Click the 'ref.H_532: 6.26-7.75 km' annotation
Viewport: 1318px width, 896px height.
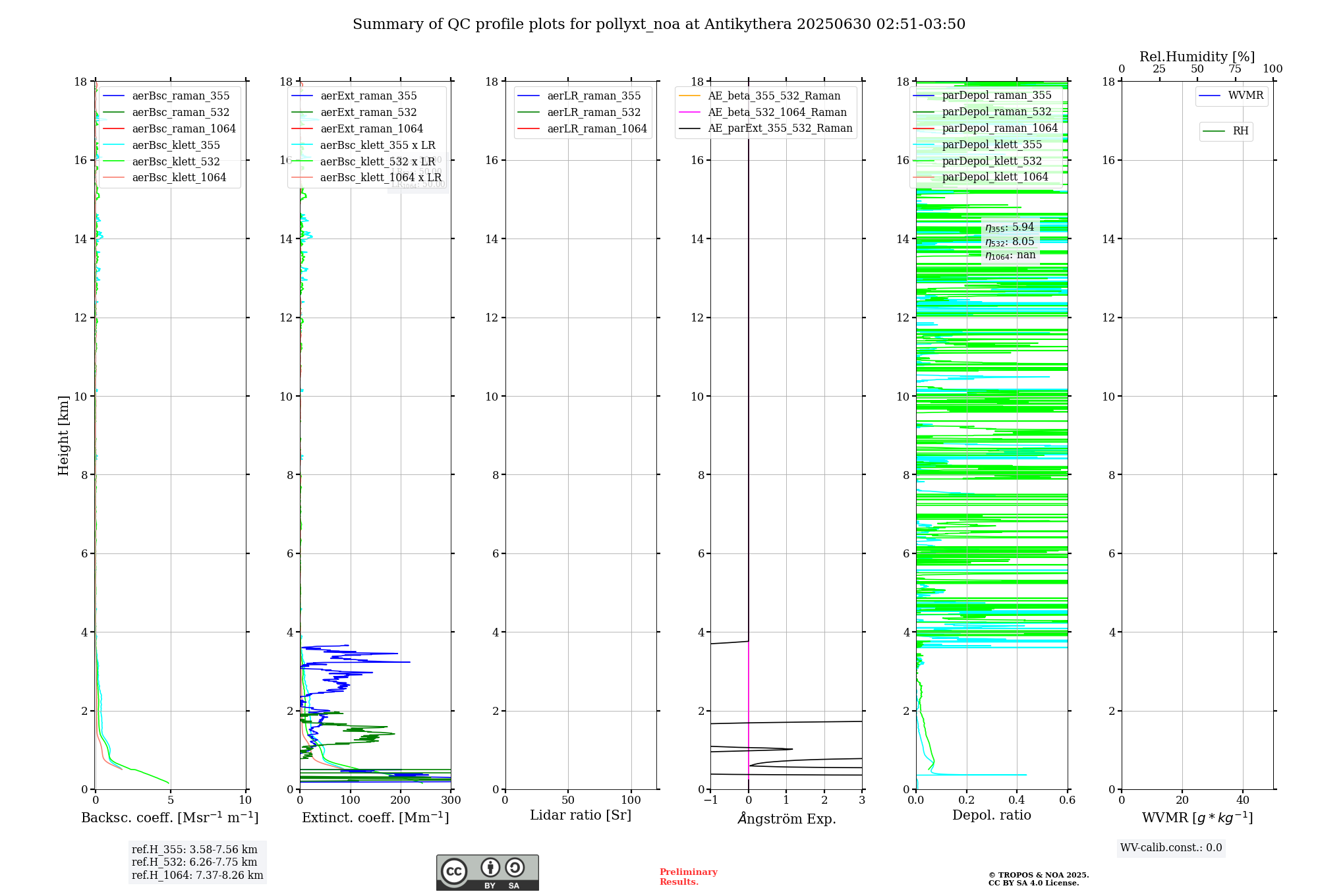point(194,862)
